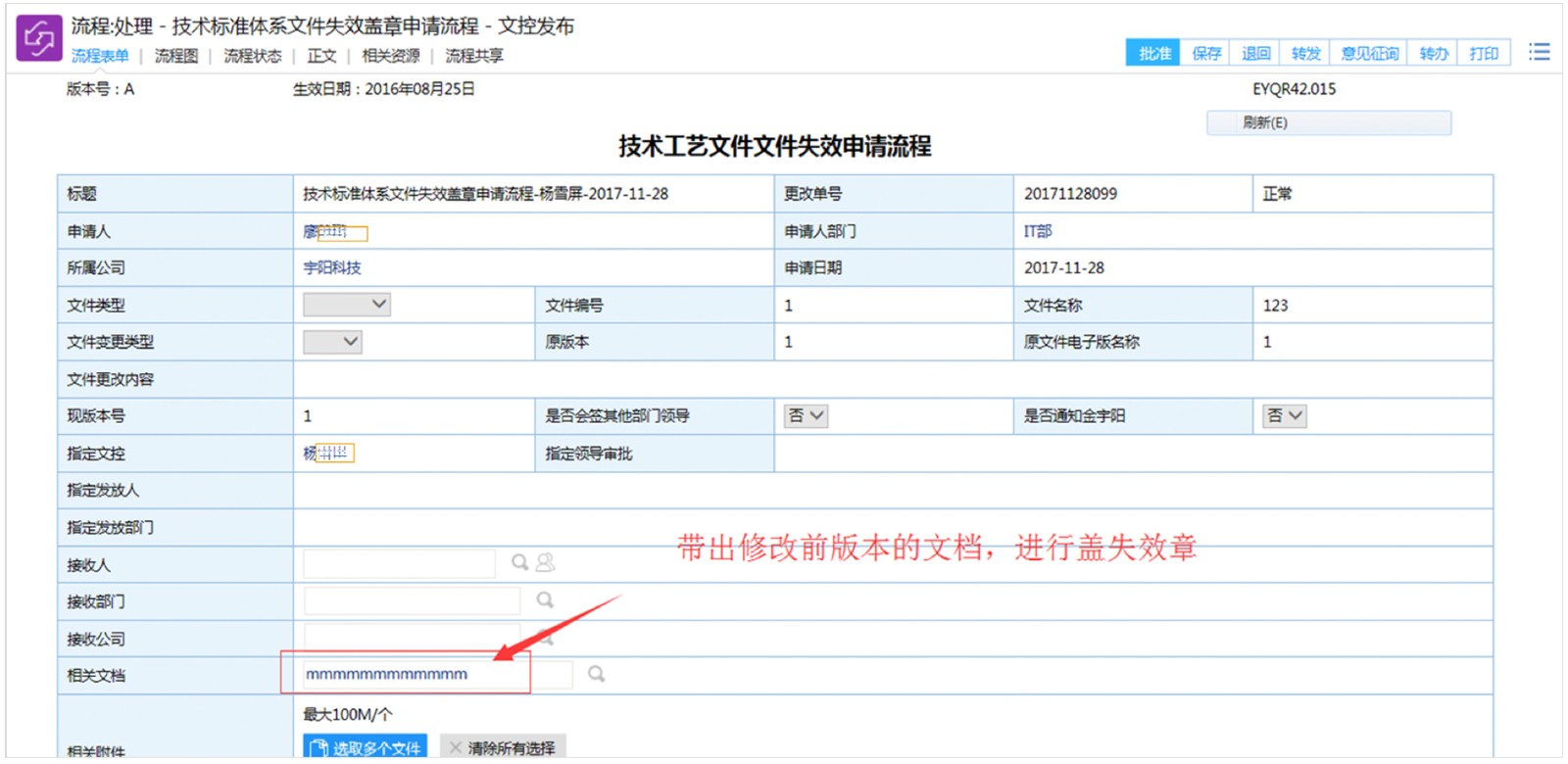This screenshot has width=1568, height=764.
Task: Click the change order number 20171128099
Action: [1070, 194]
